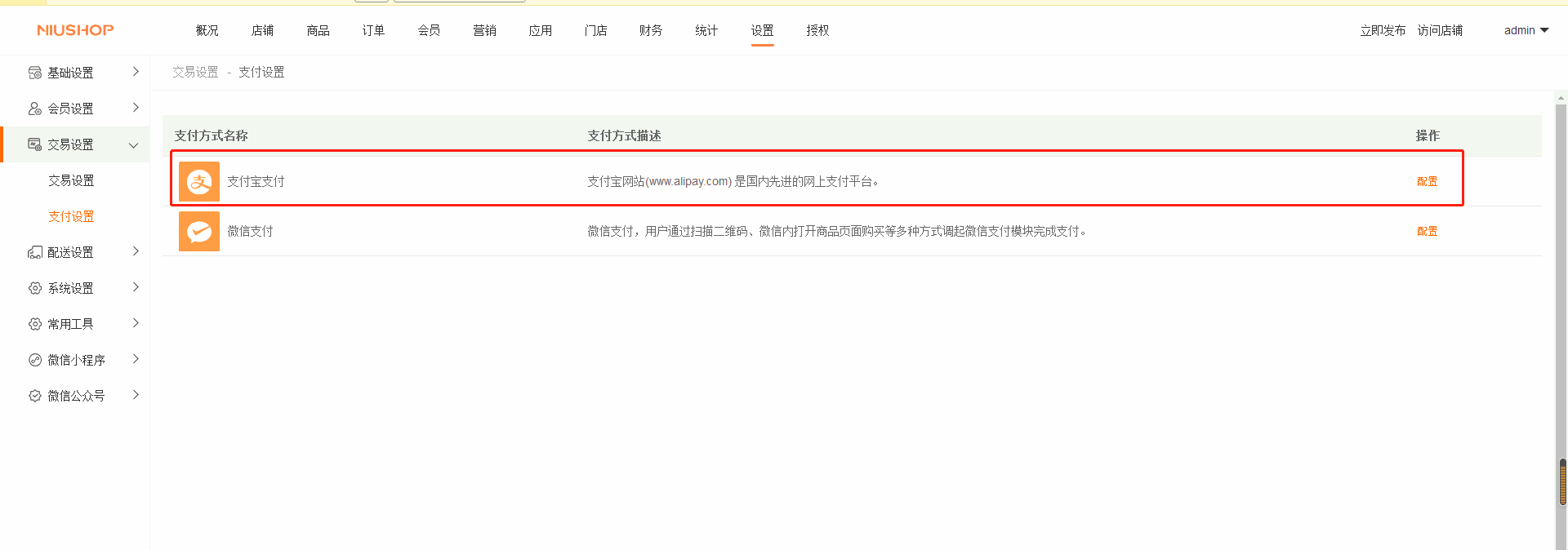1568x550 pixels.
Task: Select the 设置 top menu
Action: point(763,30)
